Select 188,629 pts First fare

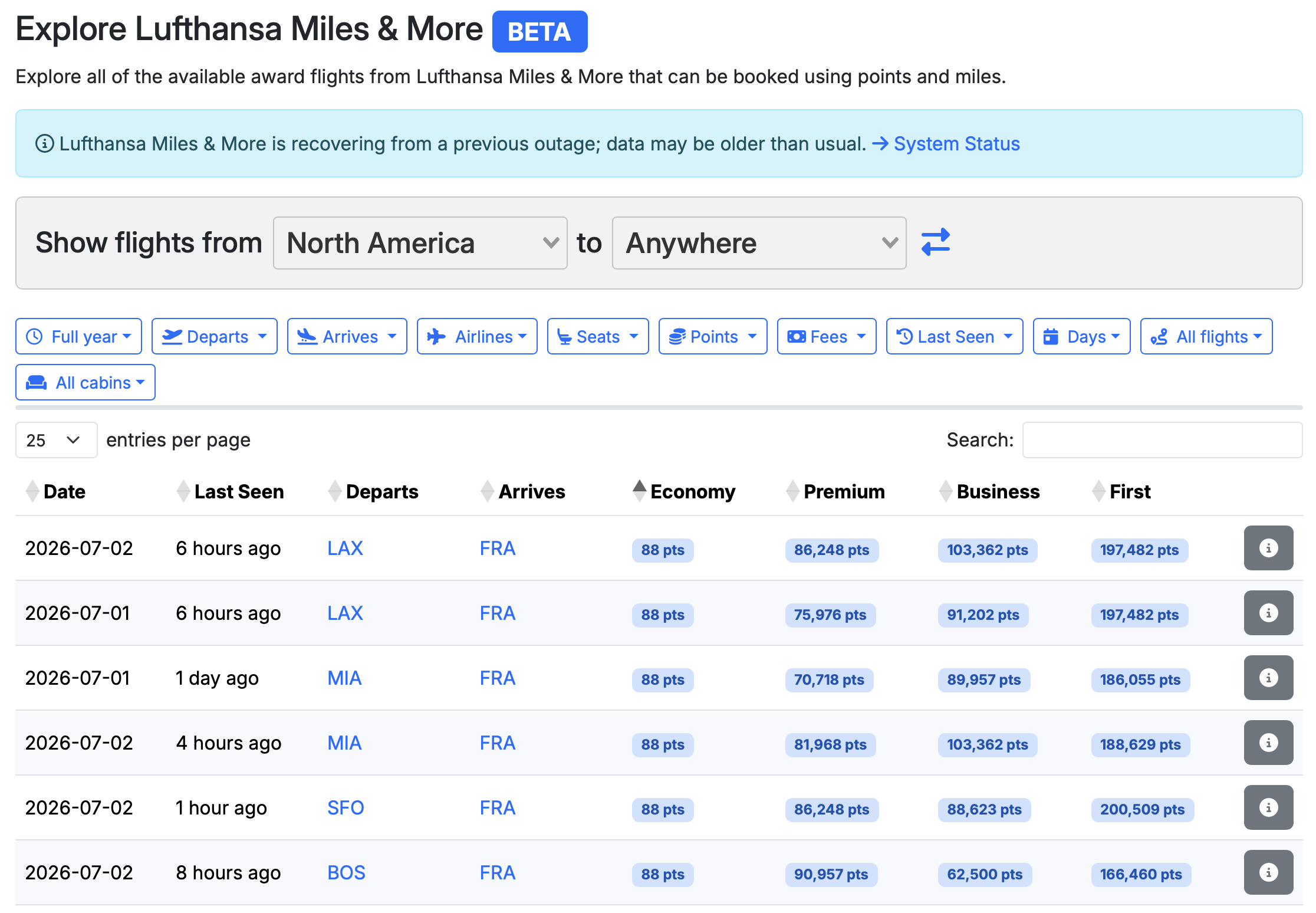1140,744
